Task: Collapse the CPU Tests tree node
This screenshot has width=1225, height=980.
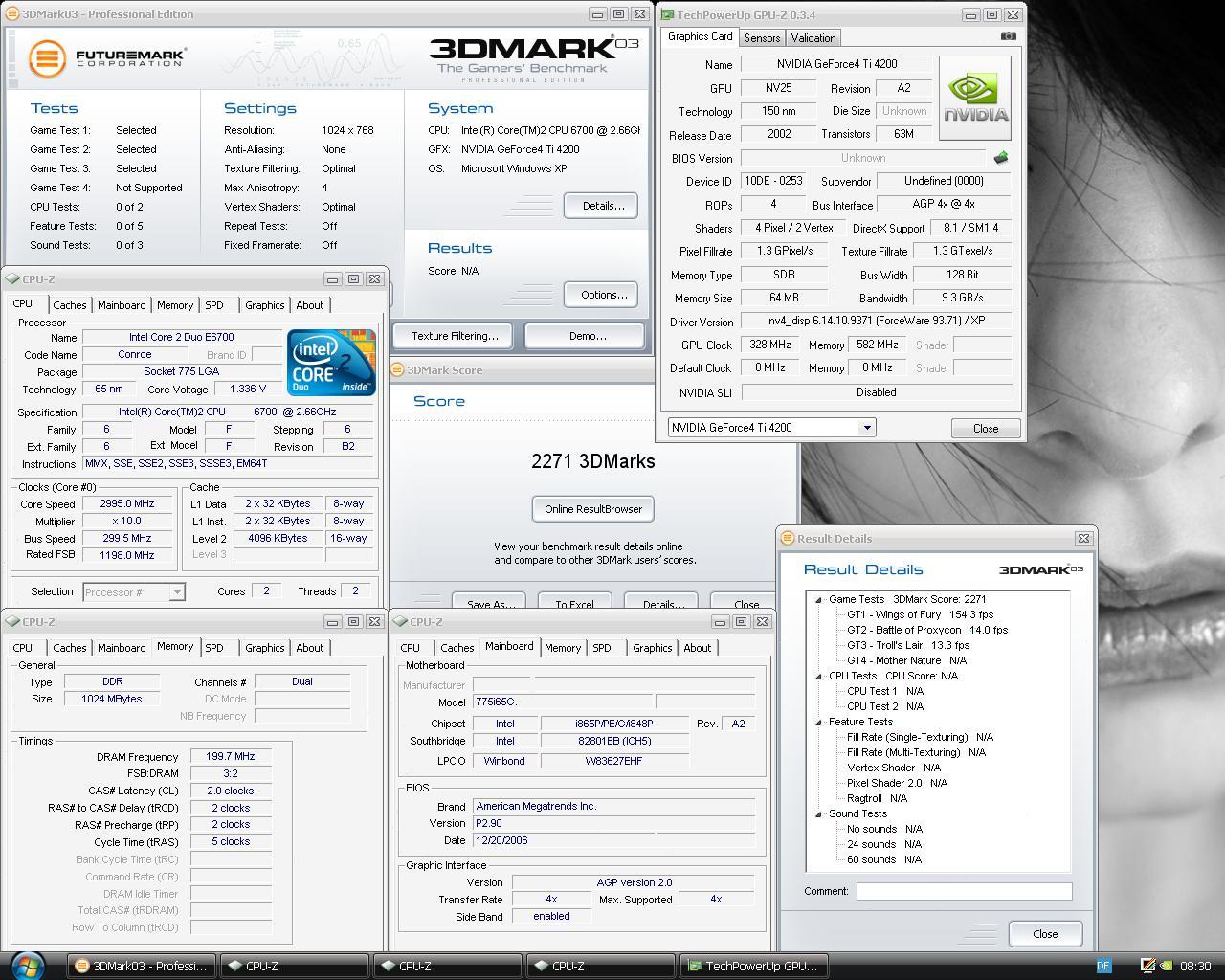Action: 818,677
